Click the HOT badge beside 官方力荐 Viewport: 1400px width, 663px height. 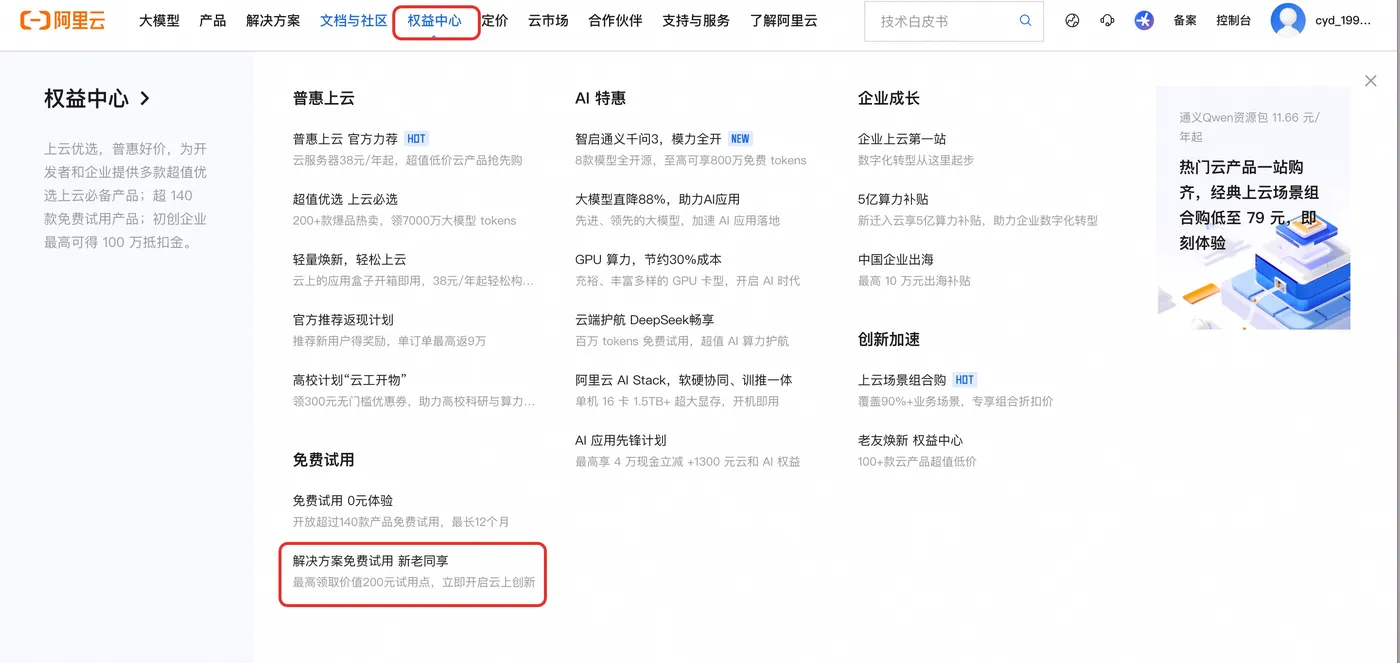[x=417, y=139]
